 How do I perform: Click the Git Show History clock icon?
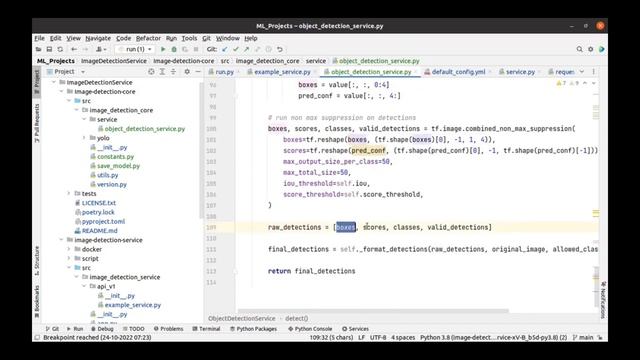269,49
